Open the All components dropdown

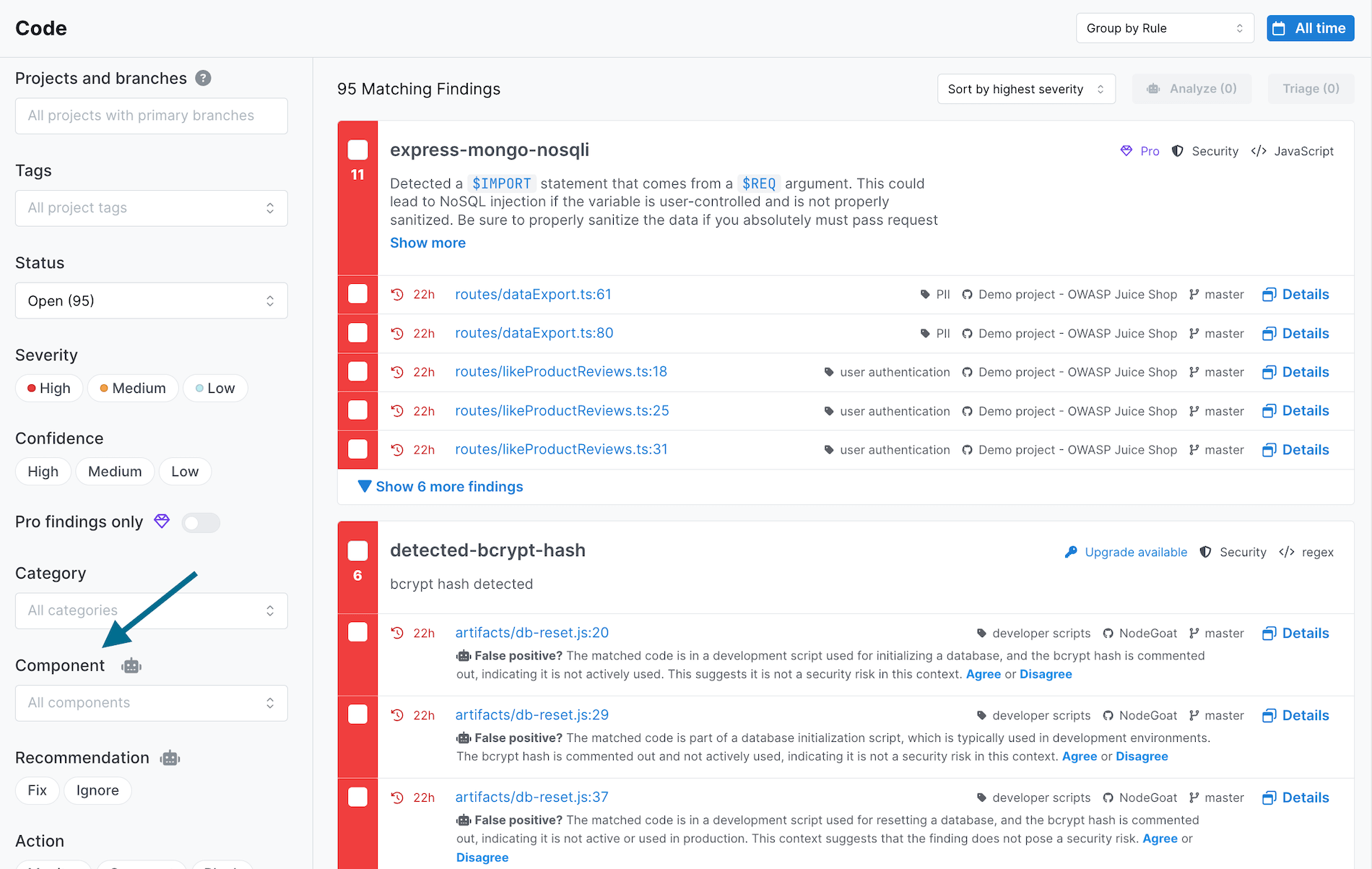[x=151, y=702]
